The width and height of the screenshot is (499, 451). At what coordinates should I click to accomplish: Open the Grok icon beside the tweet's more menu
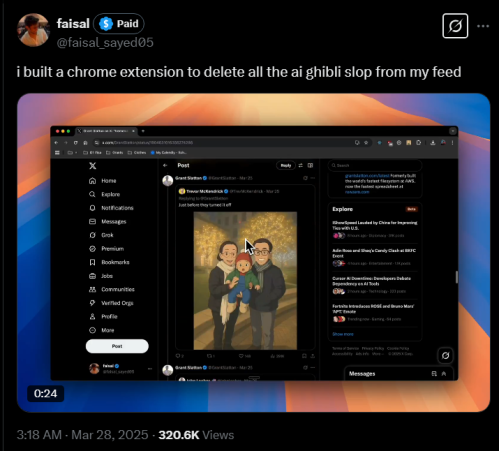coord(455,26)
